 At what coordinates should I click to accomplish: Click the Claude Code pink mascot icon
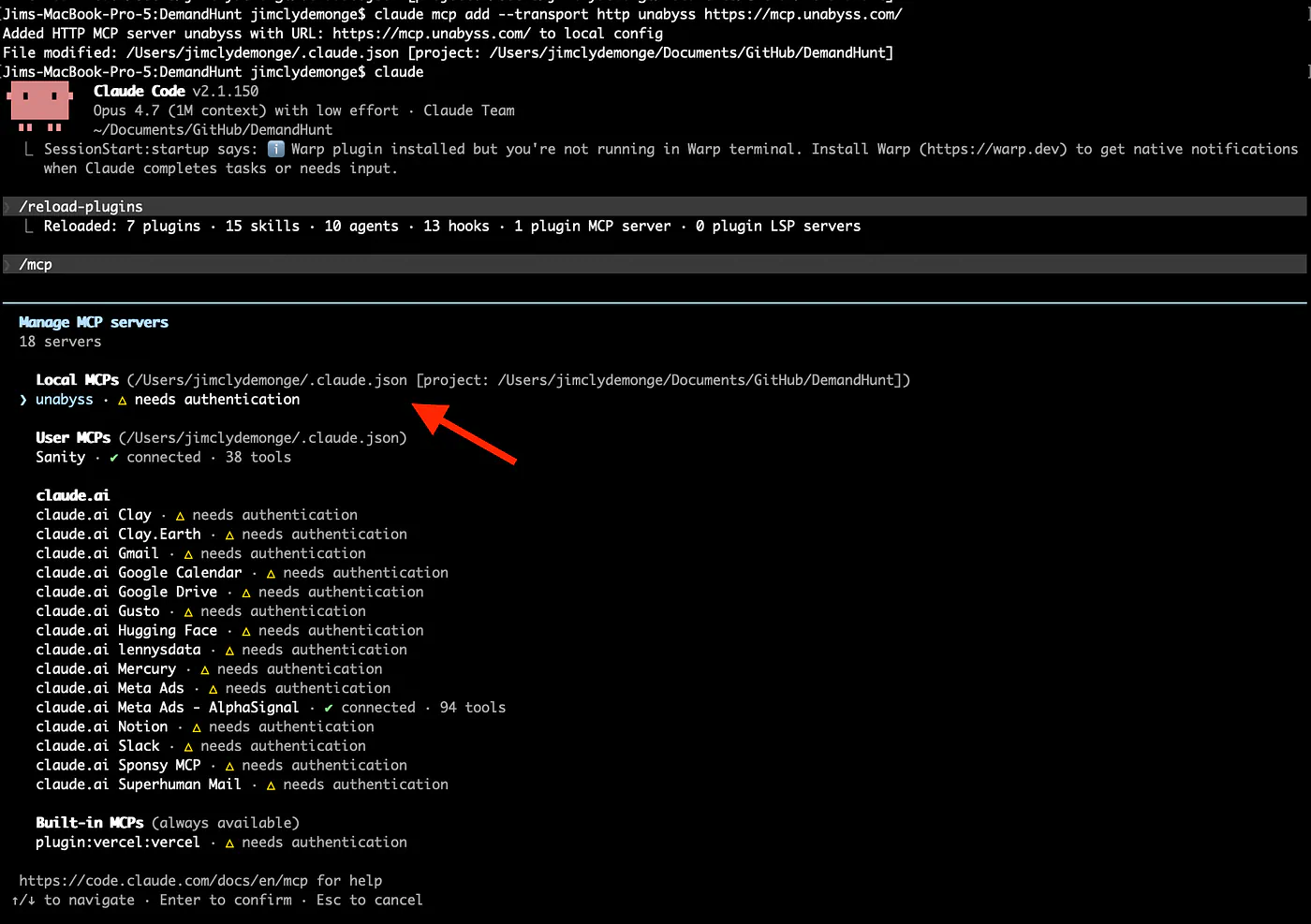pyautogui.click(x=41, y=106)
